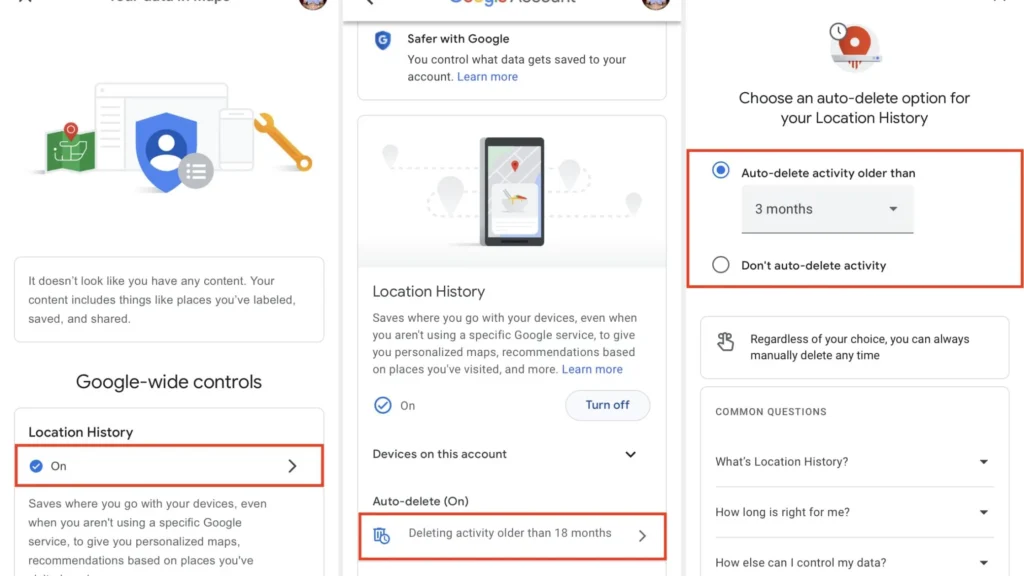This screenshot has height=576, width=1024.
Task: Open Learn more link under Safer with Google
Action: pyautogui.click(x=487, y=77)
